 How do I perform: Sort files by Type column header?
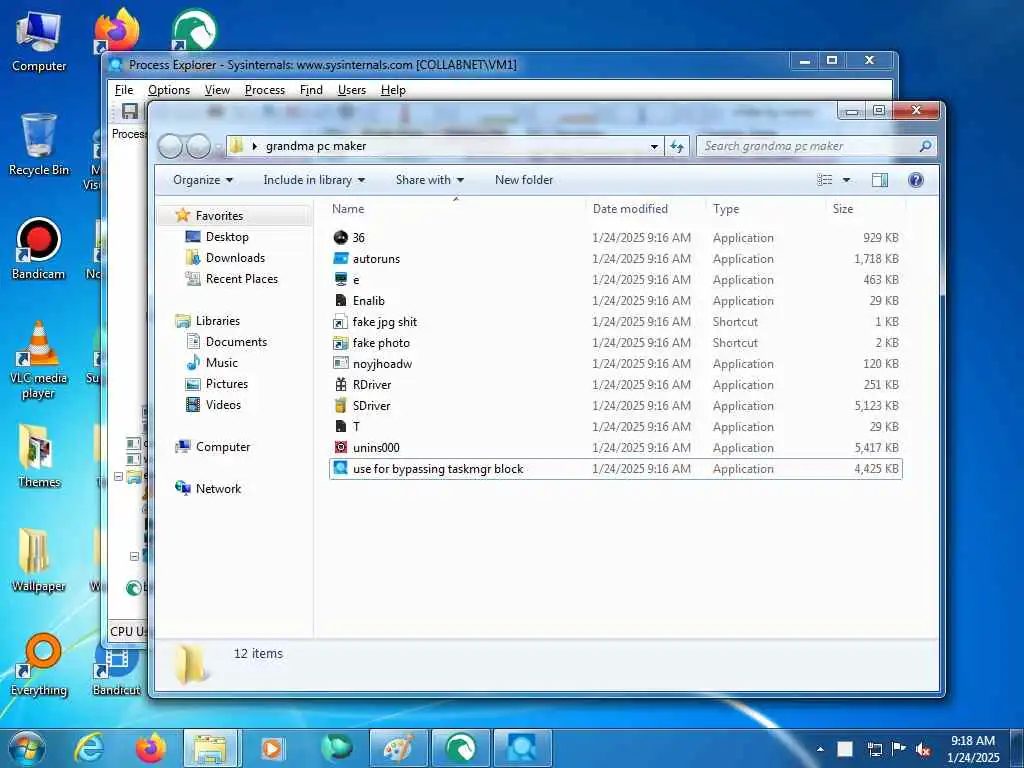coord(765,209)
